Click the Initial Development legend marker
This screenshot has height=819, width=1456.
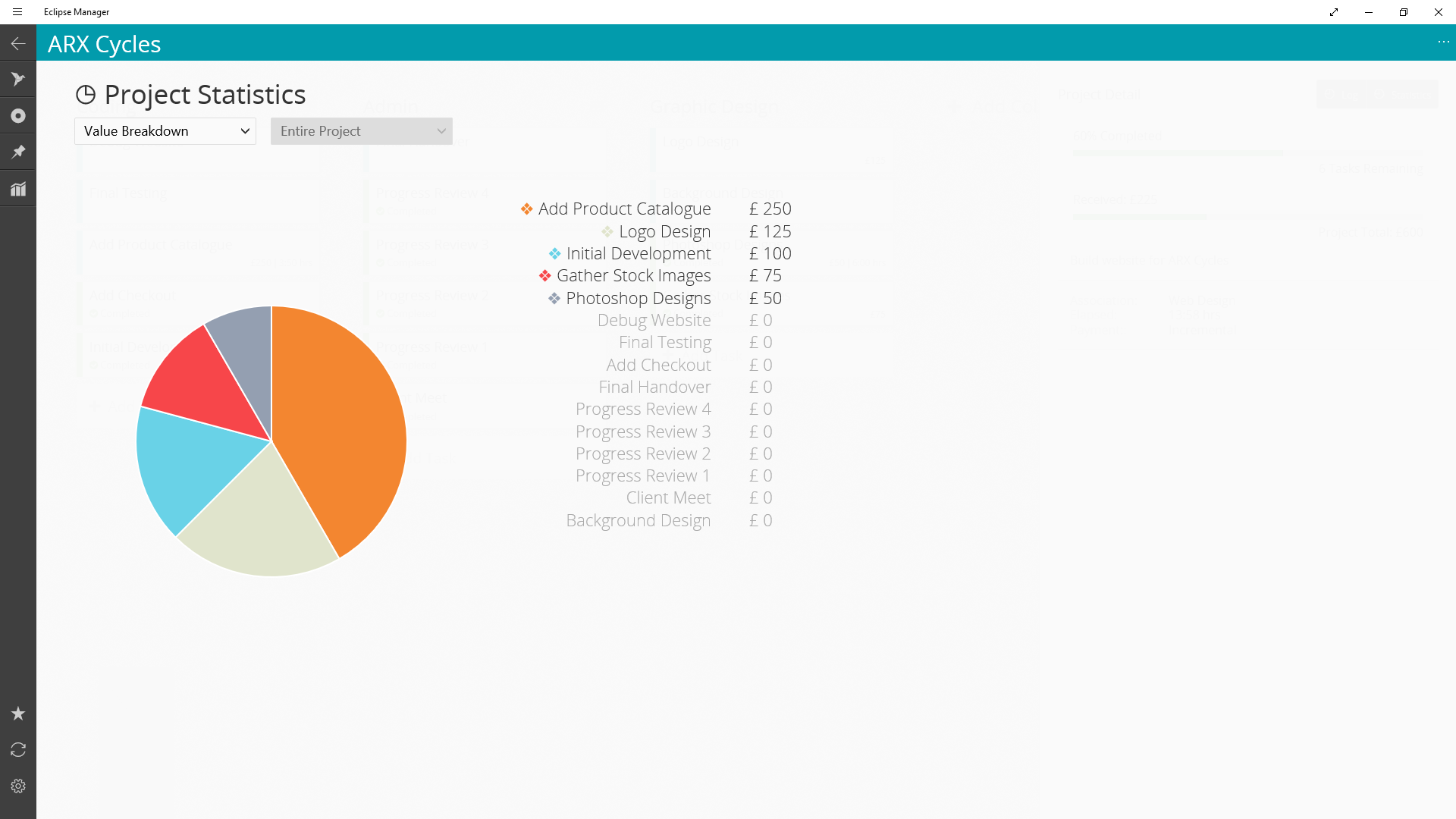coord(555,254)
